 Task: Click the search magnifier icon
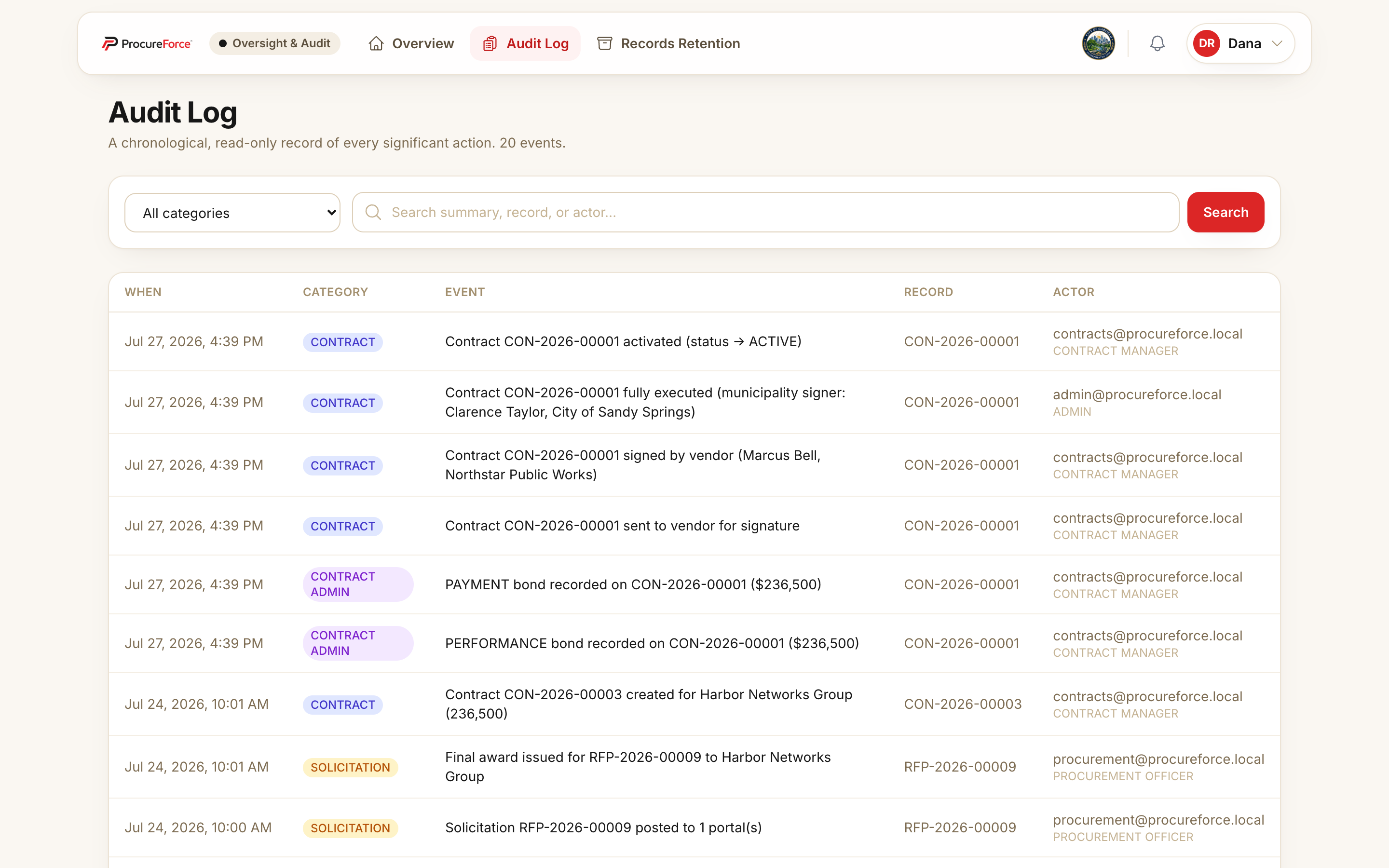pyautogui.click(x=373, y=212)
